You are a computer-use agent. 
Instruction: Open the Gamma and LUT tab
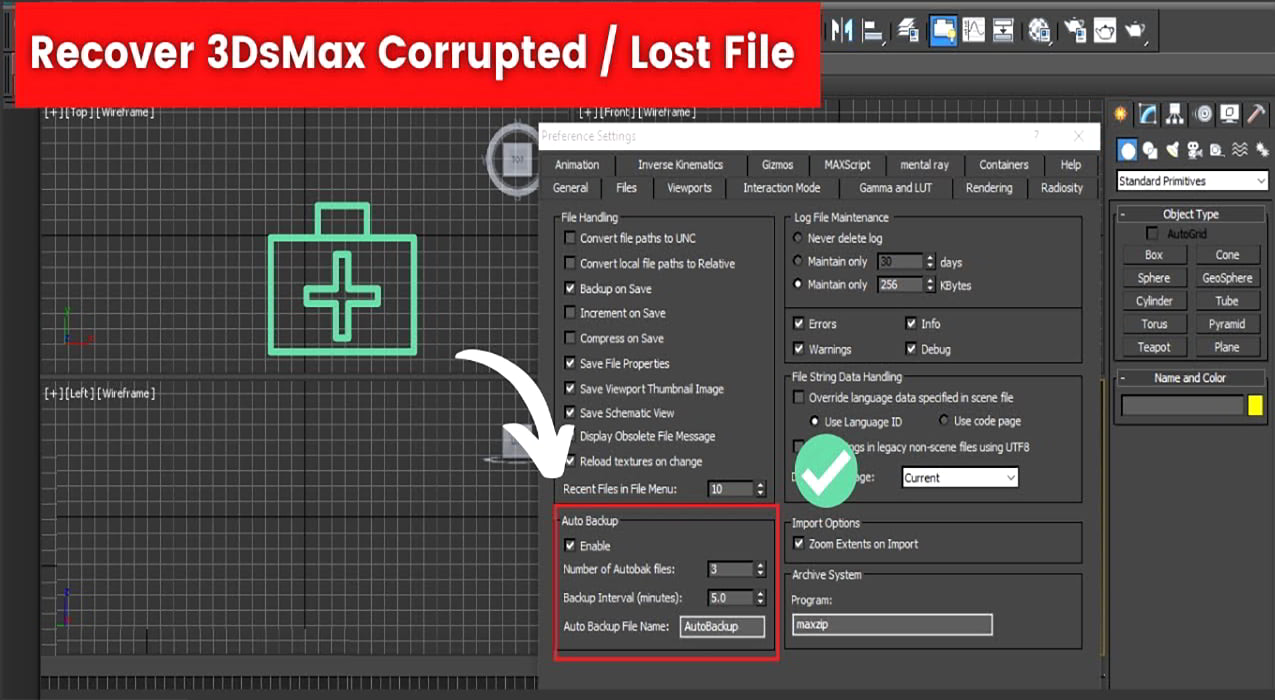tap(895, 188)
